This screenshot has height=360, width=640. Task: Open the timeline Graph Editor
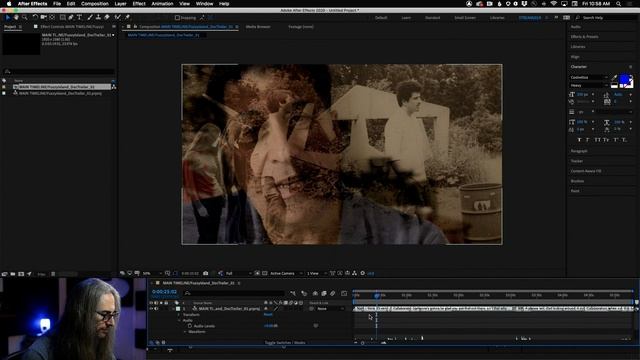pyautogui.click(x=344, y=293)
